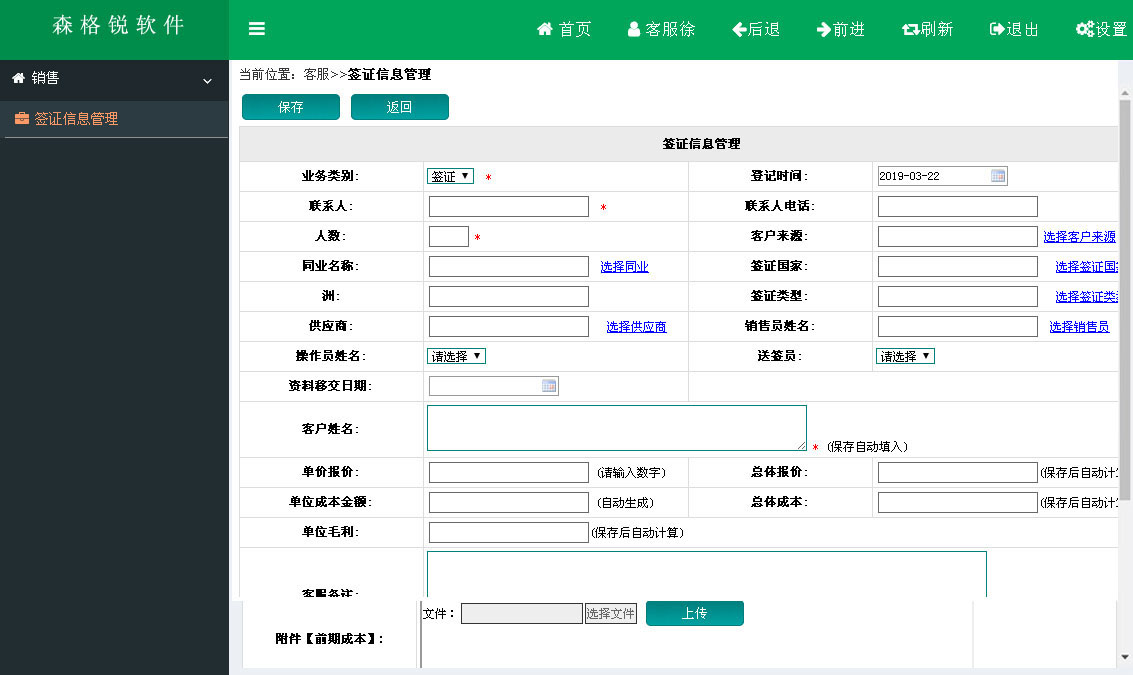The height and width of the screenshot is (675, 1133).
Task: Go back with the 后退 arrow
Action: point(740,29)
